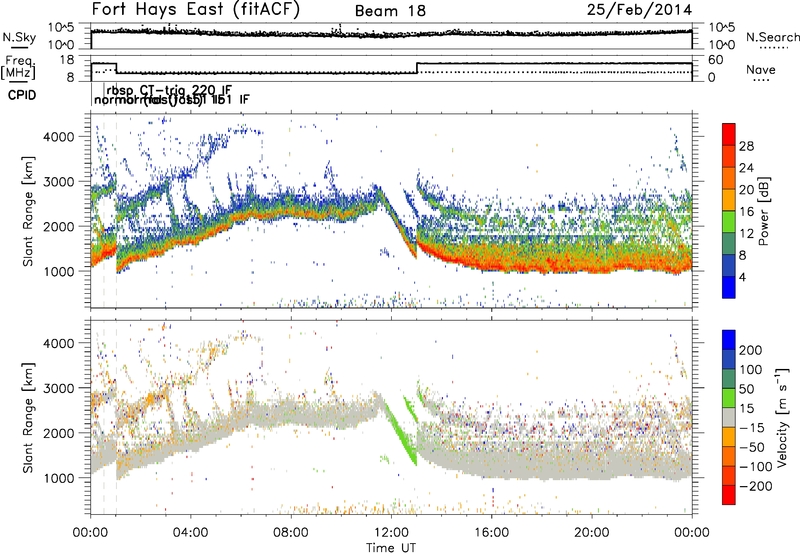The image size is (800, 554).
Task: Click the '-100' label on Velocity colorbar
Action: pos(756,467)
